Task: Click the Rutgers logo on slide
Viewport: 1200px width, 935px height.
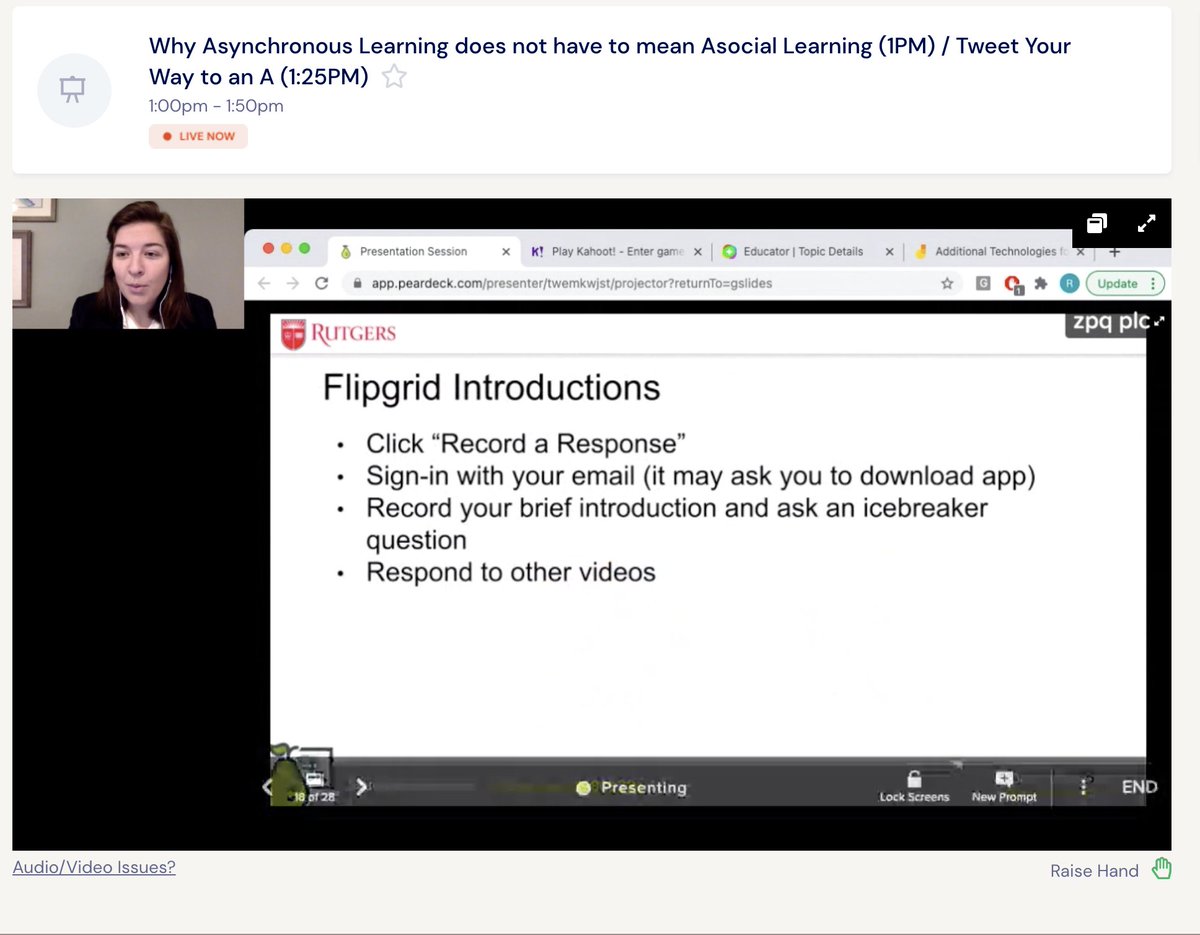Action: pyautogui.click(x=339, y=334)
